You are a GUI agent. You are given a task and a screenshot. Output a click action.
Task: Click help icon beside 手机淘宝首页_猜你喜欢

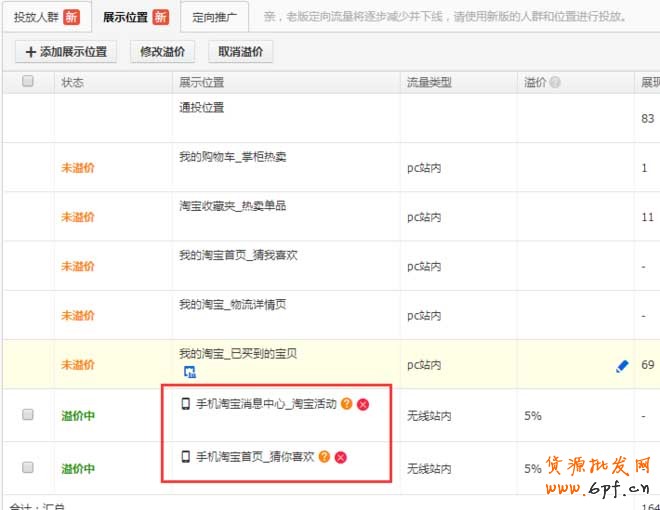(324, 457)
